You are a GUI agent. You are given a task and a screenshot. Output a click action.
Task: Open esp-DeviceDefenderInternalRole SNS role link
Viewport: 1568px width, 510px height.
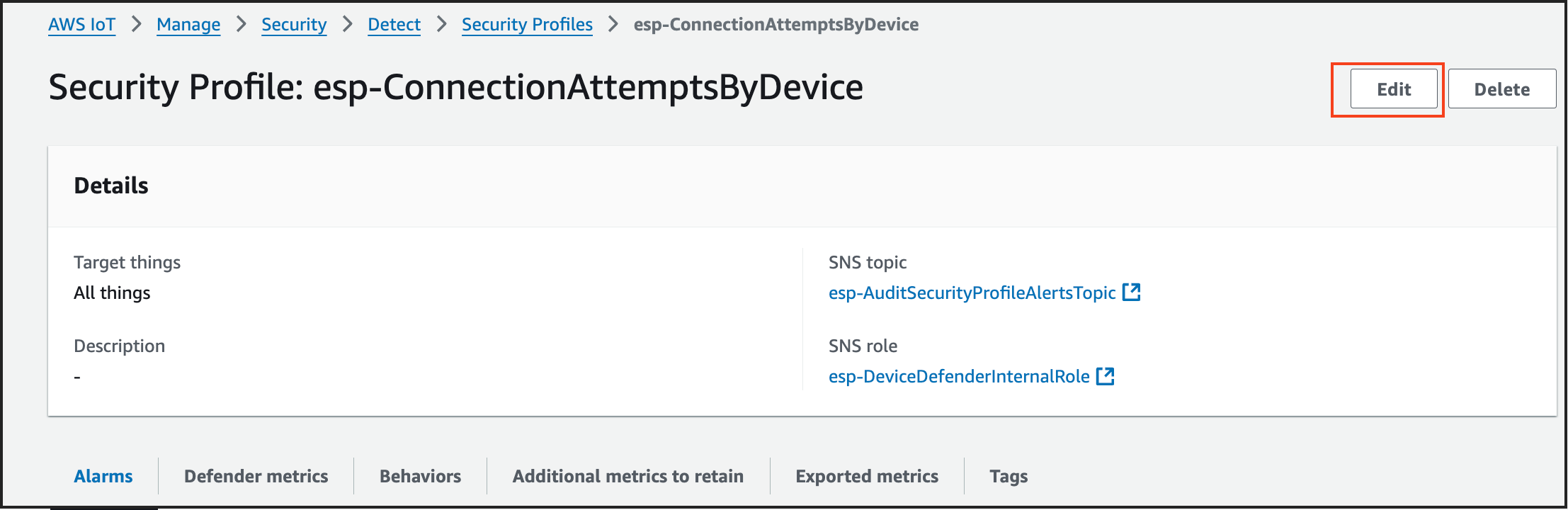[x=959, y=376]
